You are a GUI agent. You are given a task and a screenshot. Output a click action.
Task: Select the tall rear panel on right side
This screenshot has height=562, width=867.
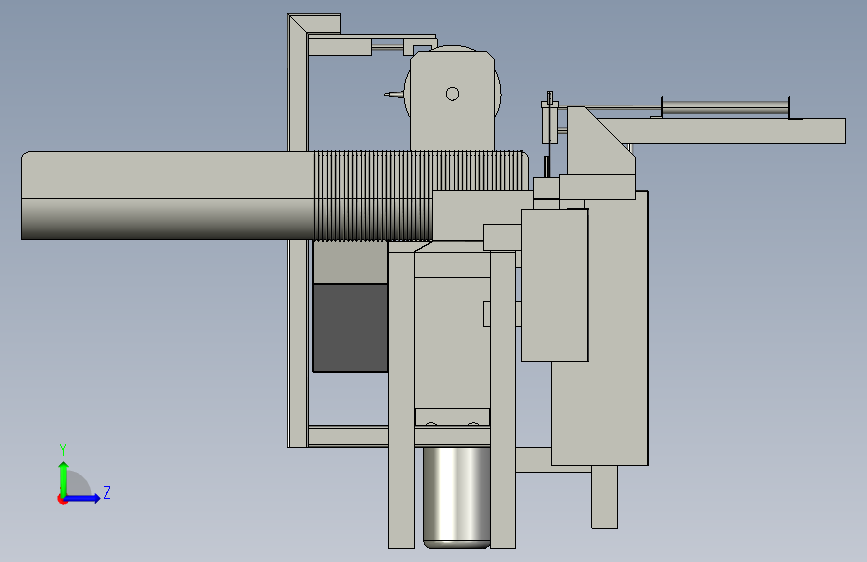(618, 330)
